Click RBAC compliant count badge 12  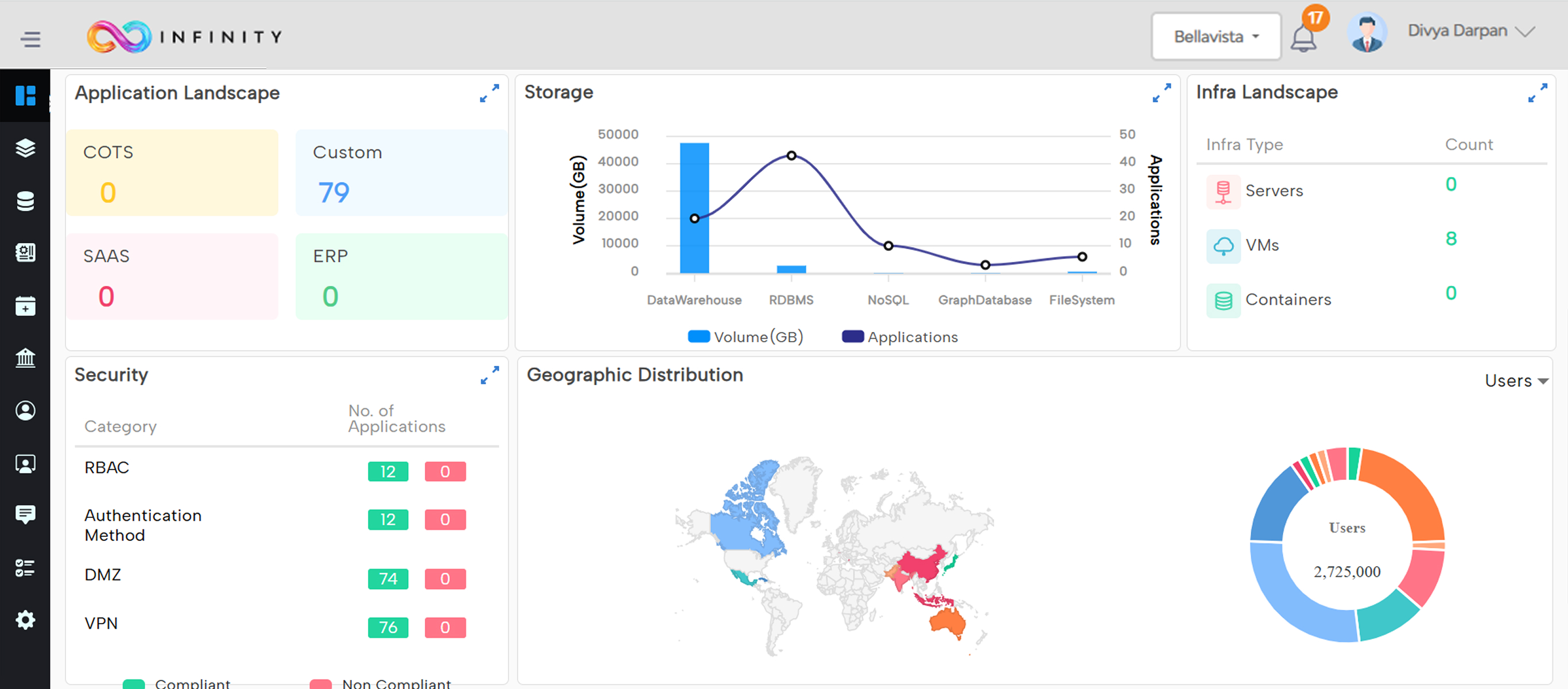pyautogui.click(x=387, y=471)
